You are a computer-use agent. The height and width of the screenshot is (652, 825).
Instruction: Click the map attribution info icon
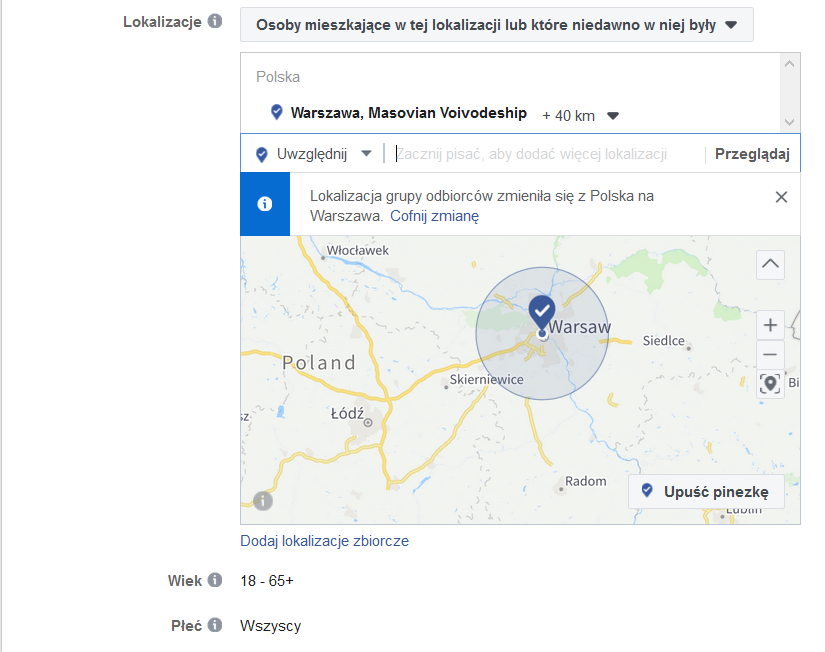[x=262, y=500]
